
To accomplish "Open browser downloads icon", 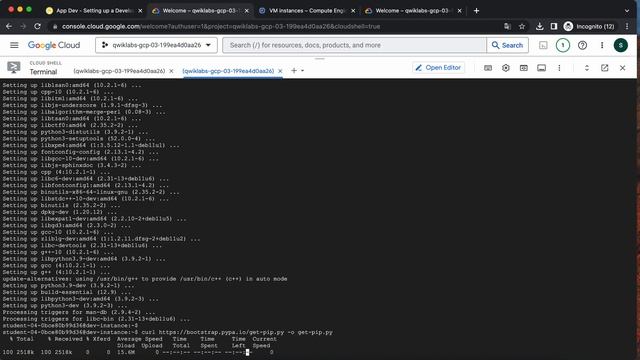I will point(540,26).
